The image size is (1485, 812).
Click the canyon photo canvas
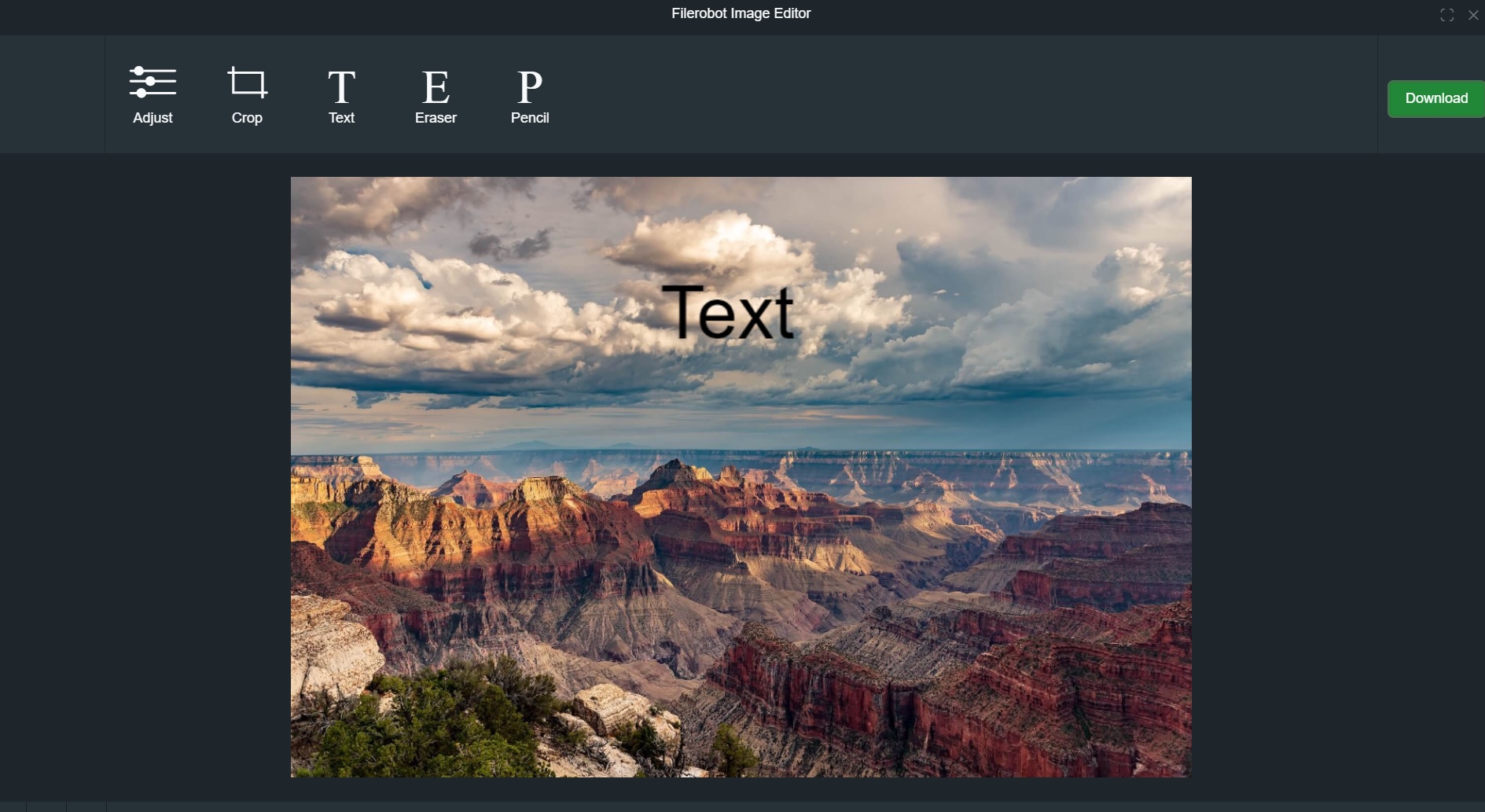[741, 477]
